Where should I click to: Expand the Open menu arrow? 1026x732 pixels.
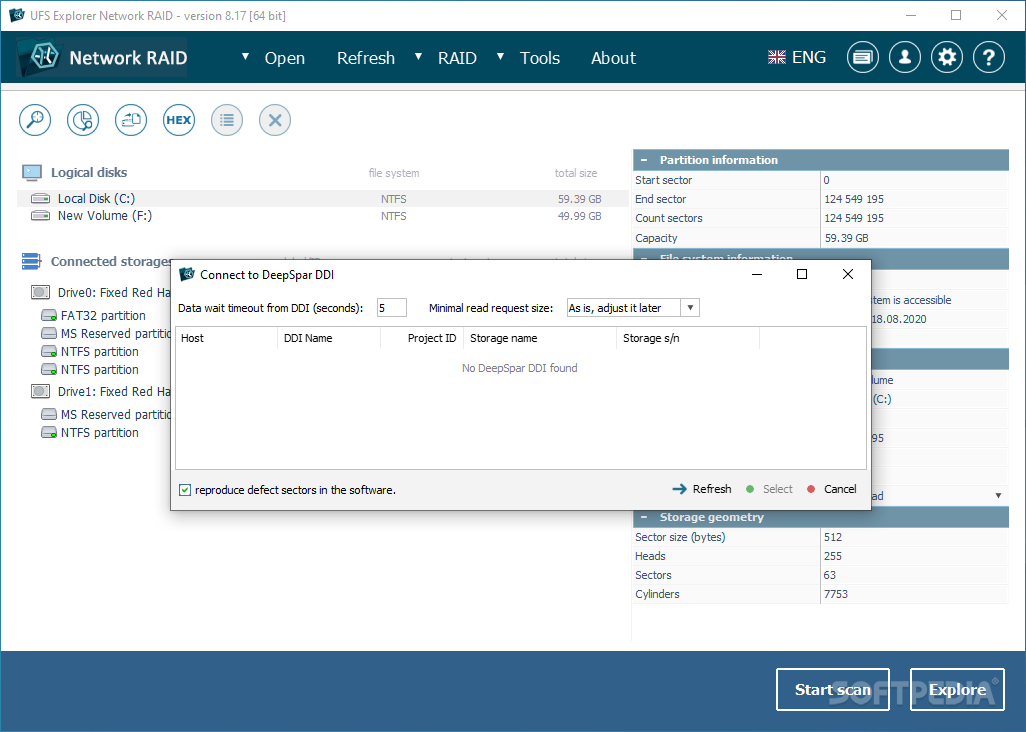click(x=245, y=57)
